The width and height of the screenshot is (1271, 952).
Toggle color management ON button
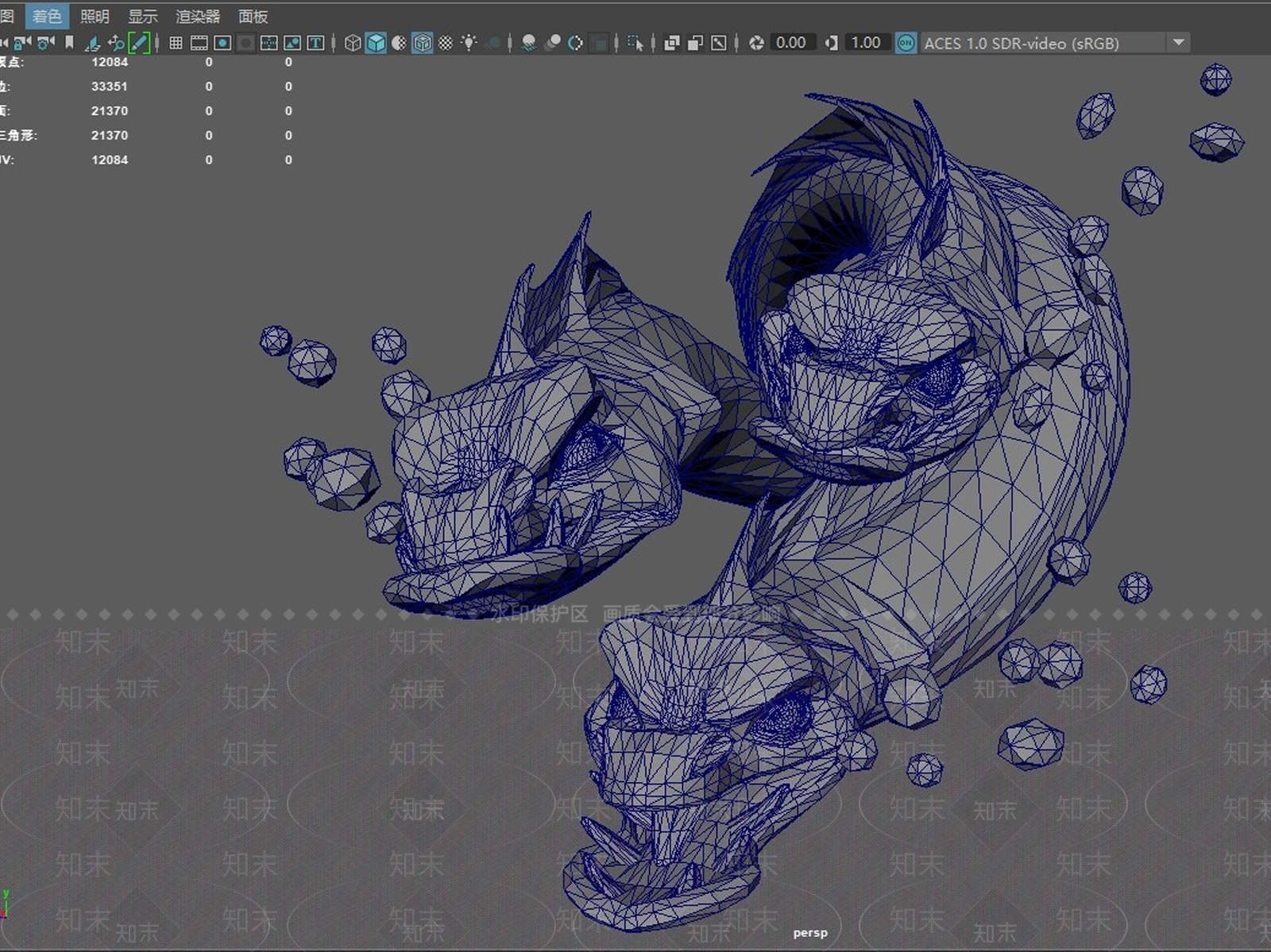pos(906,43)
